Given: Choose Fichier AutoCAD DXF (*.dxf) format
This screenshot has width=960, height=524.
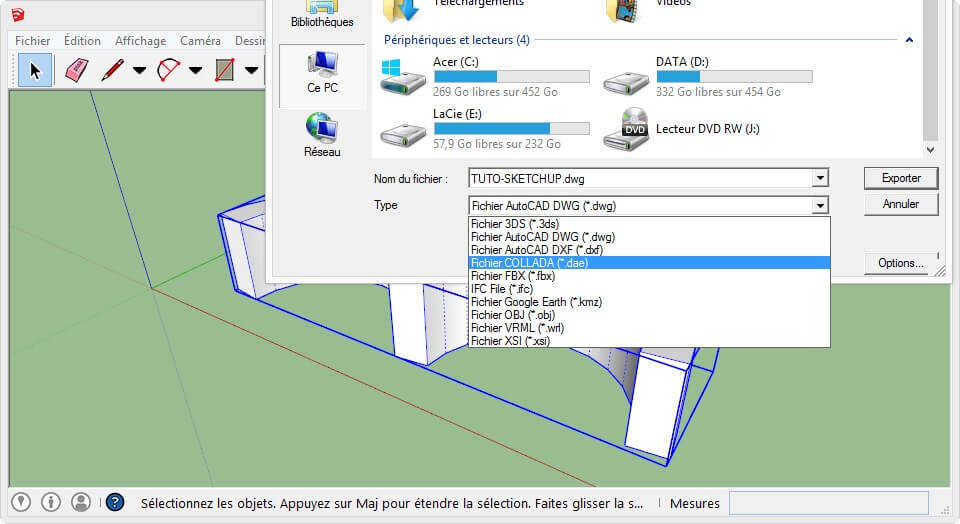Looking at the screenshot, I should pyautogui.click(x=649, y=250).
